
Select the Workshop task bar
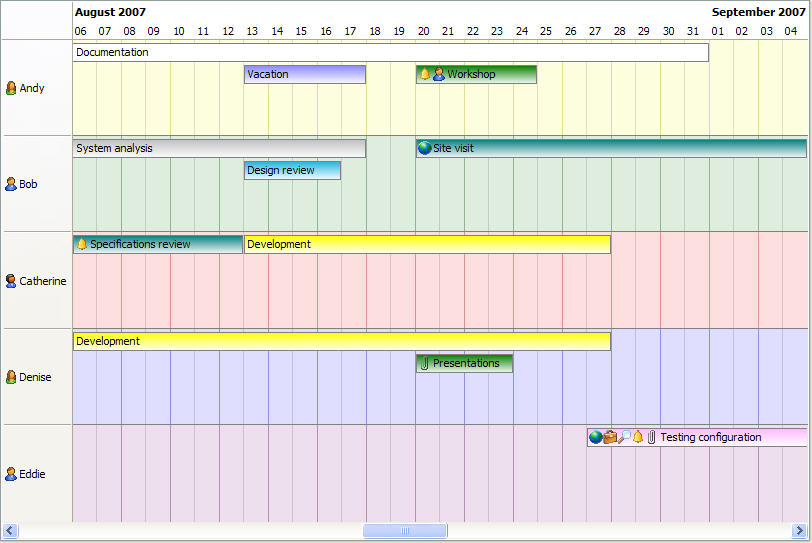(476, 74)
